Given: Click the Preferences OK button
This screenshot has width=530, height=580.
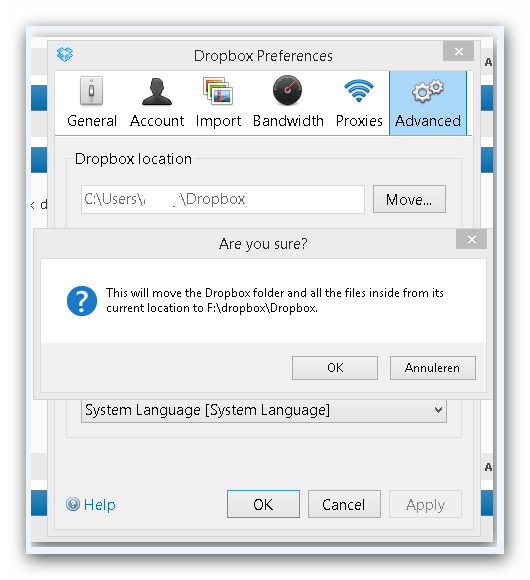Looking at the screenshot, I should coord(263,504).
